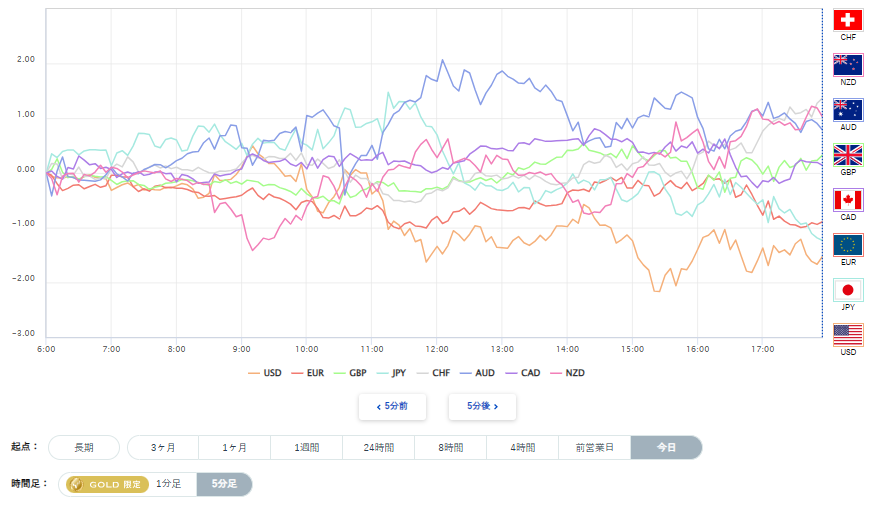Image resolution: width=871 pixels, height=505 pixels.
Task: Click the GBP British flag icon
Action: (x=848, y=155)
